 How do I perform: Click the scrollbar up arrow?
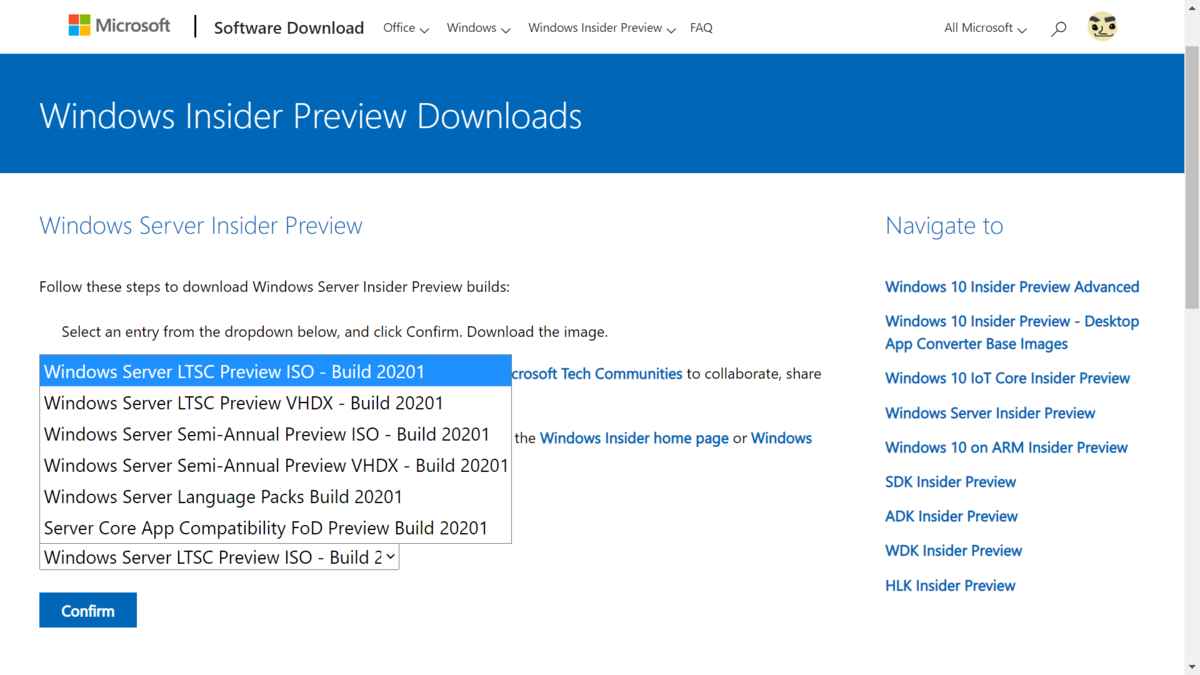pos(1191,7)
